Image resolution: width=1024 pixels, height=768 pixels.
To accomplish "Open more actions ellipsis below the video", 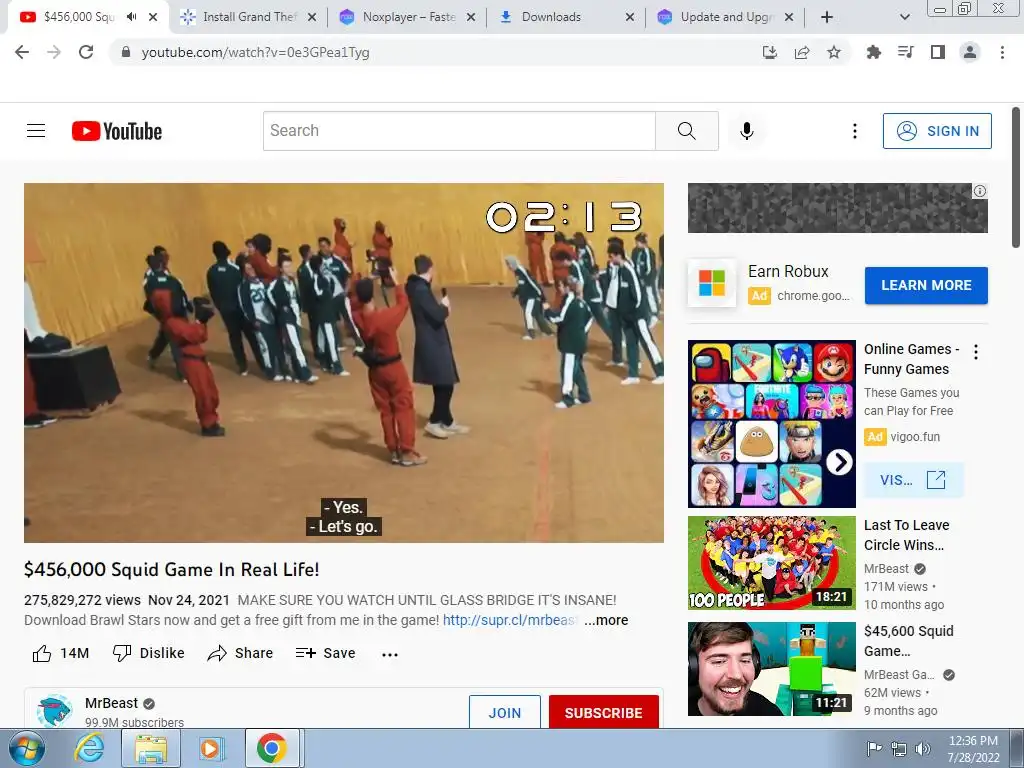I will click(x=390, y=654).
